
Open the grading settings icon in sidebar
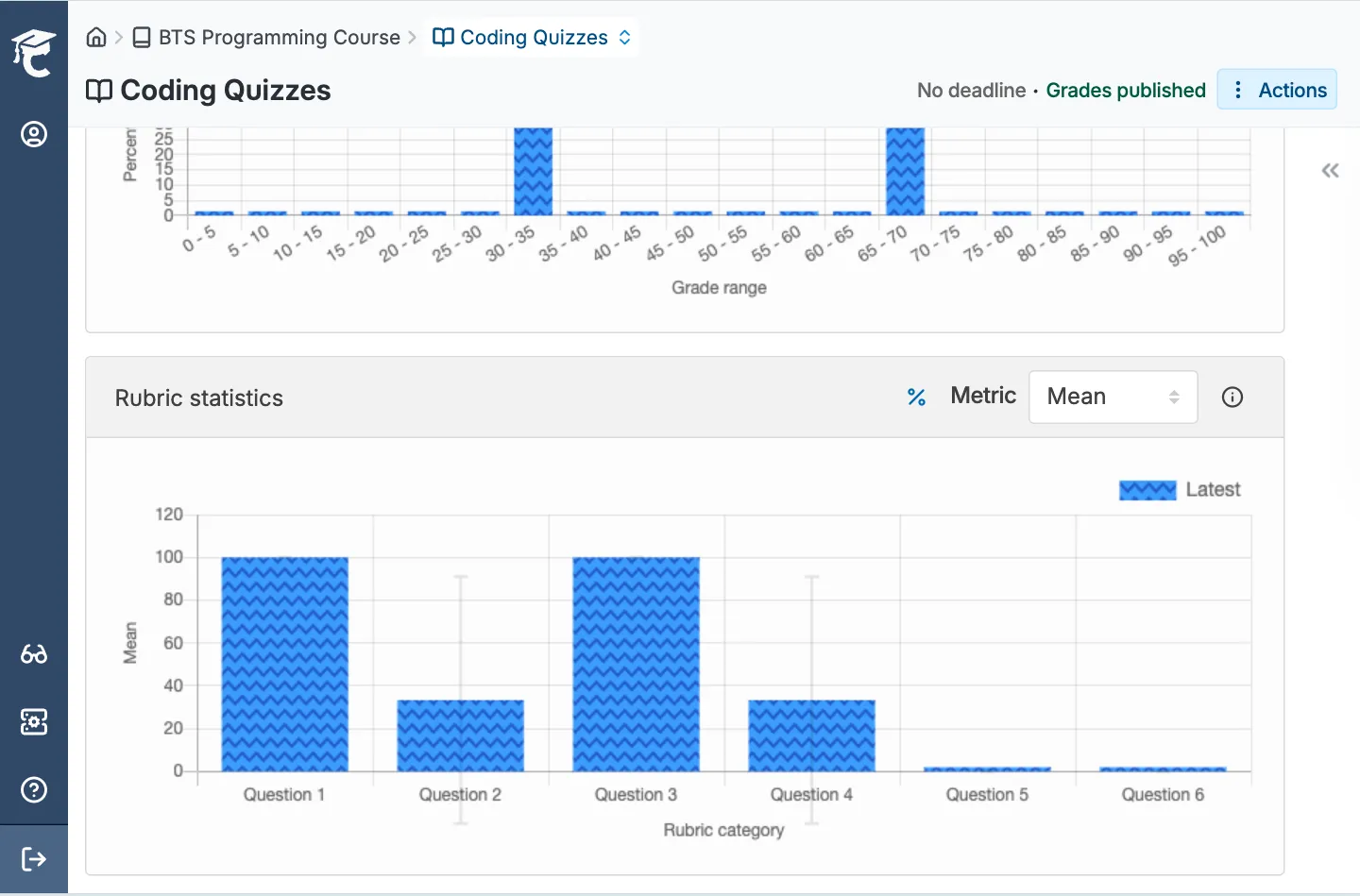pos(34,722)
